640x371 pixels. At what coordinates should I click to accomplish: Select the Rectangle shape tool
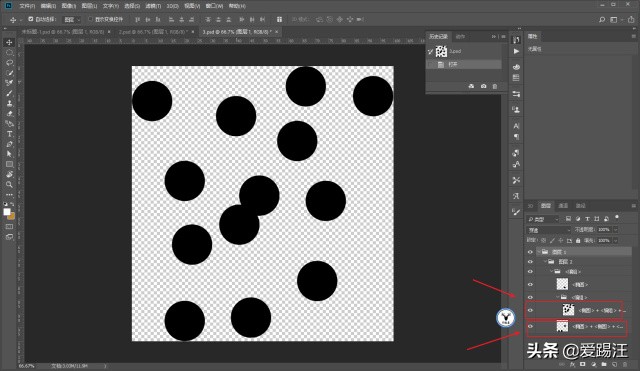tap(9, 164)
